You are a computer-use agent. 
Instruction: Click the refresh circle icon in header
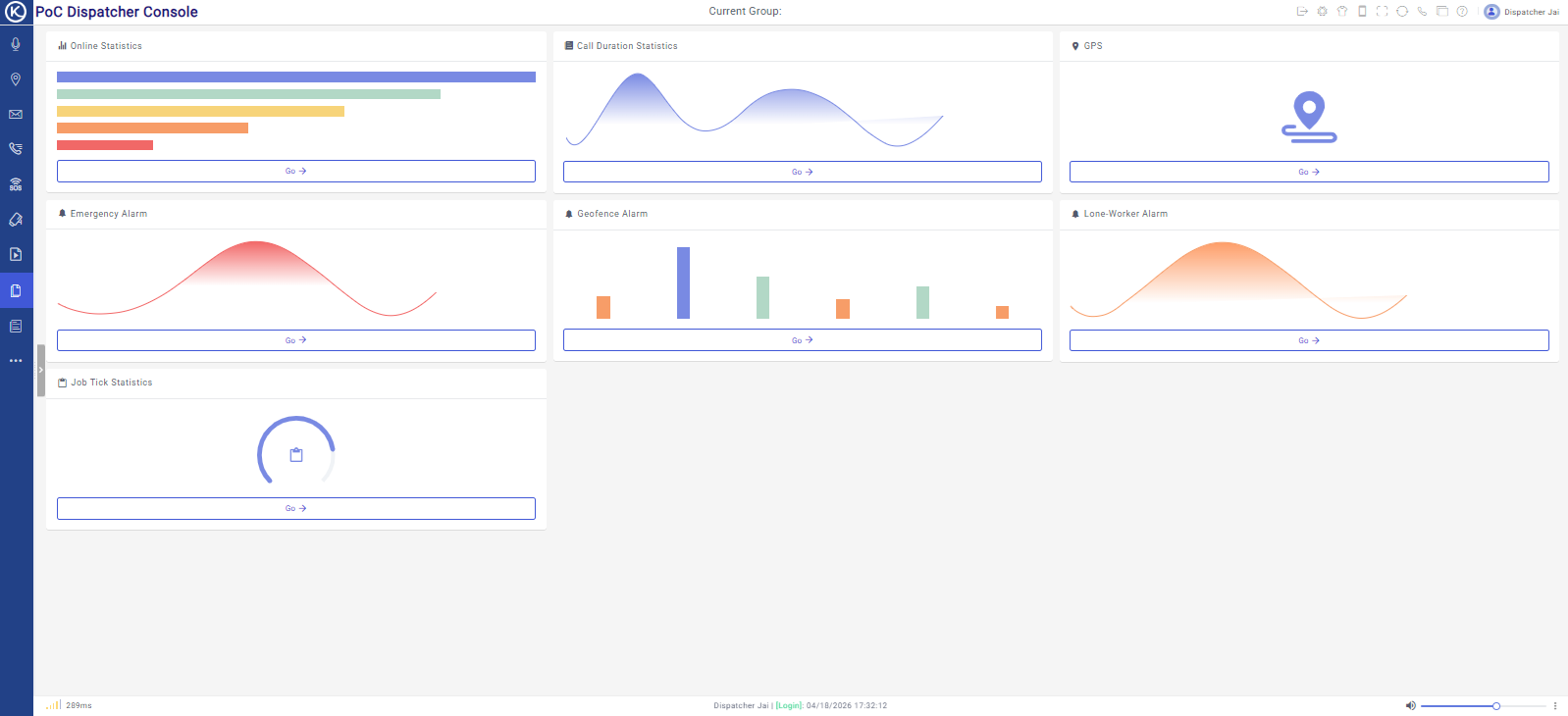tap(1402, 12)
